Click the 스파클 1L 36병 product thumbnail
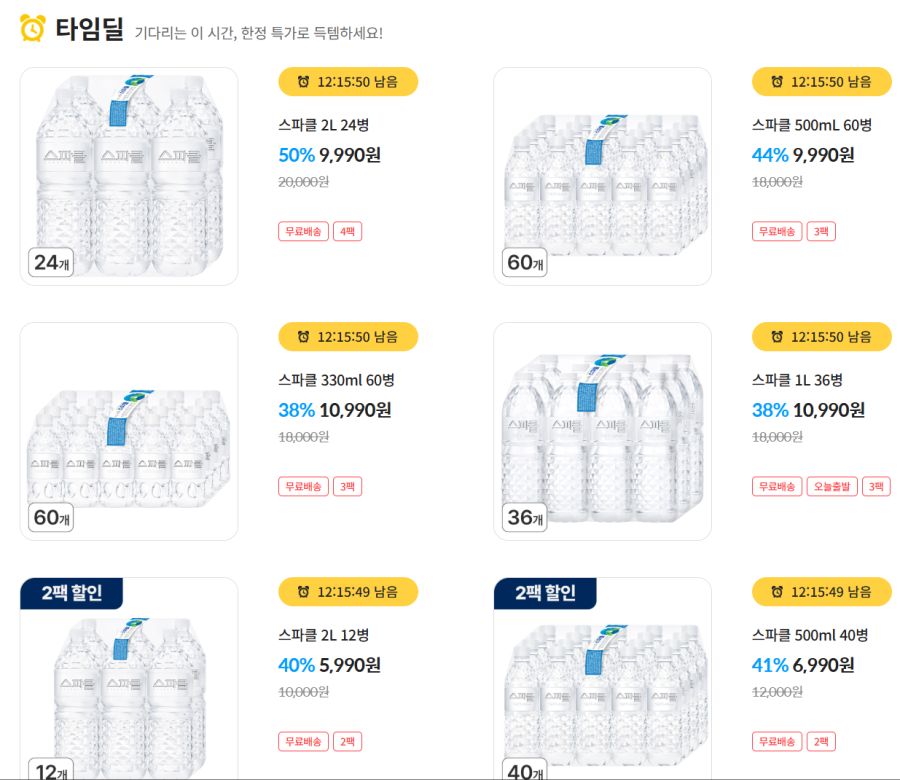The width and height of the screenshot is (900, 780). click(602, 432)
